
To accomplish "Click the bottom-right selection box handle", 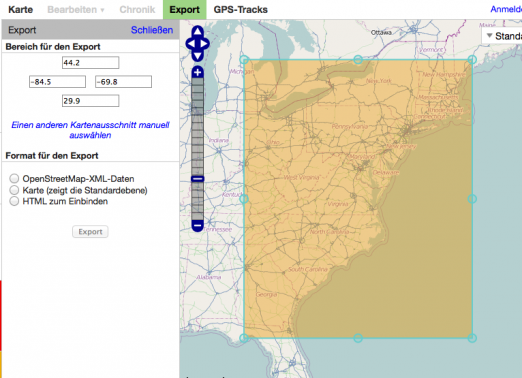I will (472, 338).
